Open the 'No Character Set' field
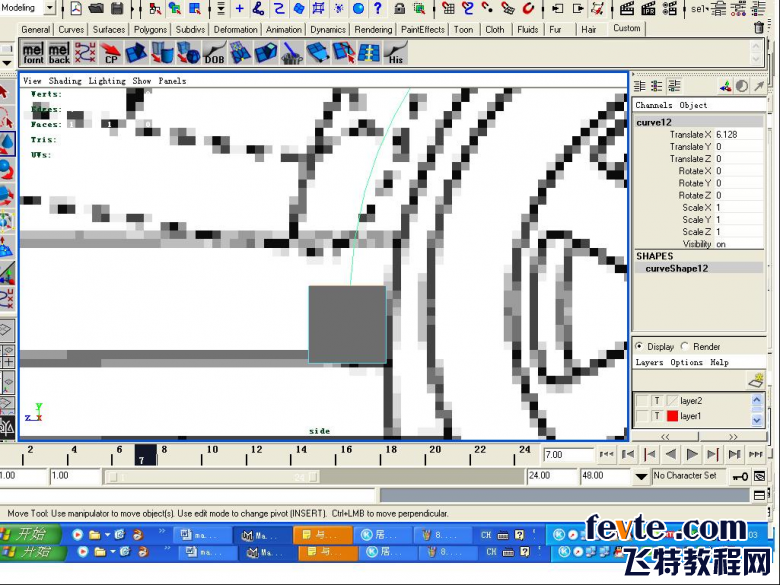780x585 pixels. [x=688, y=476]
